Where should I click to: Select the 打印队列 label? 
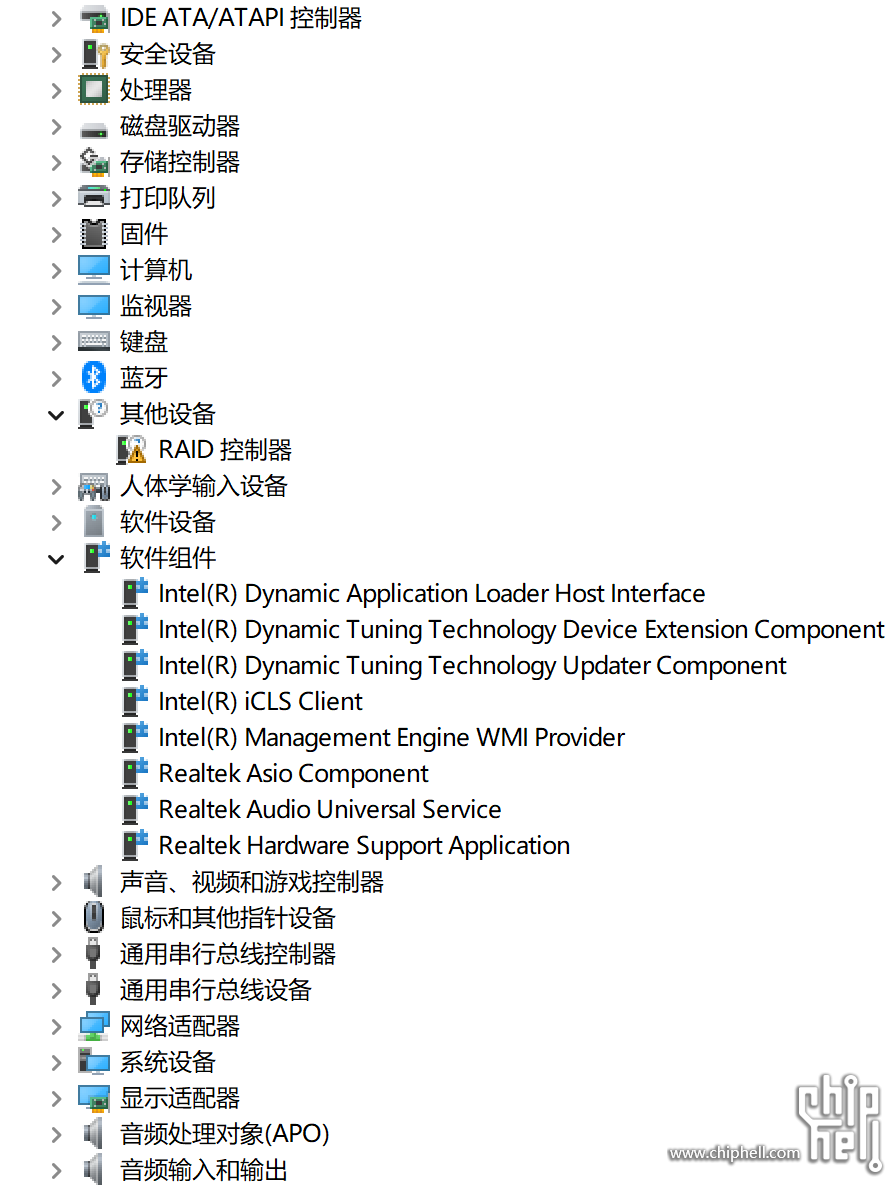167,198
